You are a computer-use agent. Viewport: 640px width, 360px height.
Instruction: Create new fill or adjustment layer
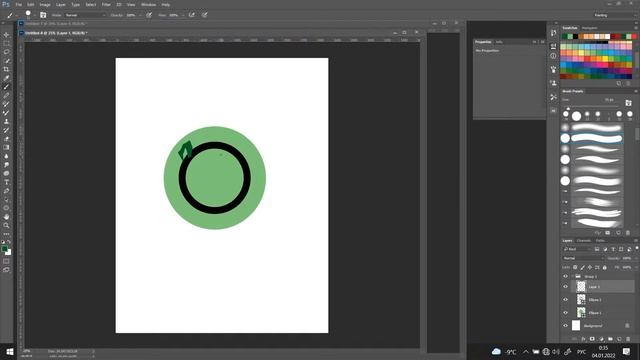(x=601, y=339)
